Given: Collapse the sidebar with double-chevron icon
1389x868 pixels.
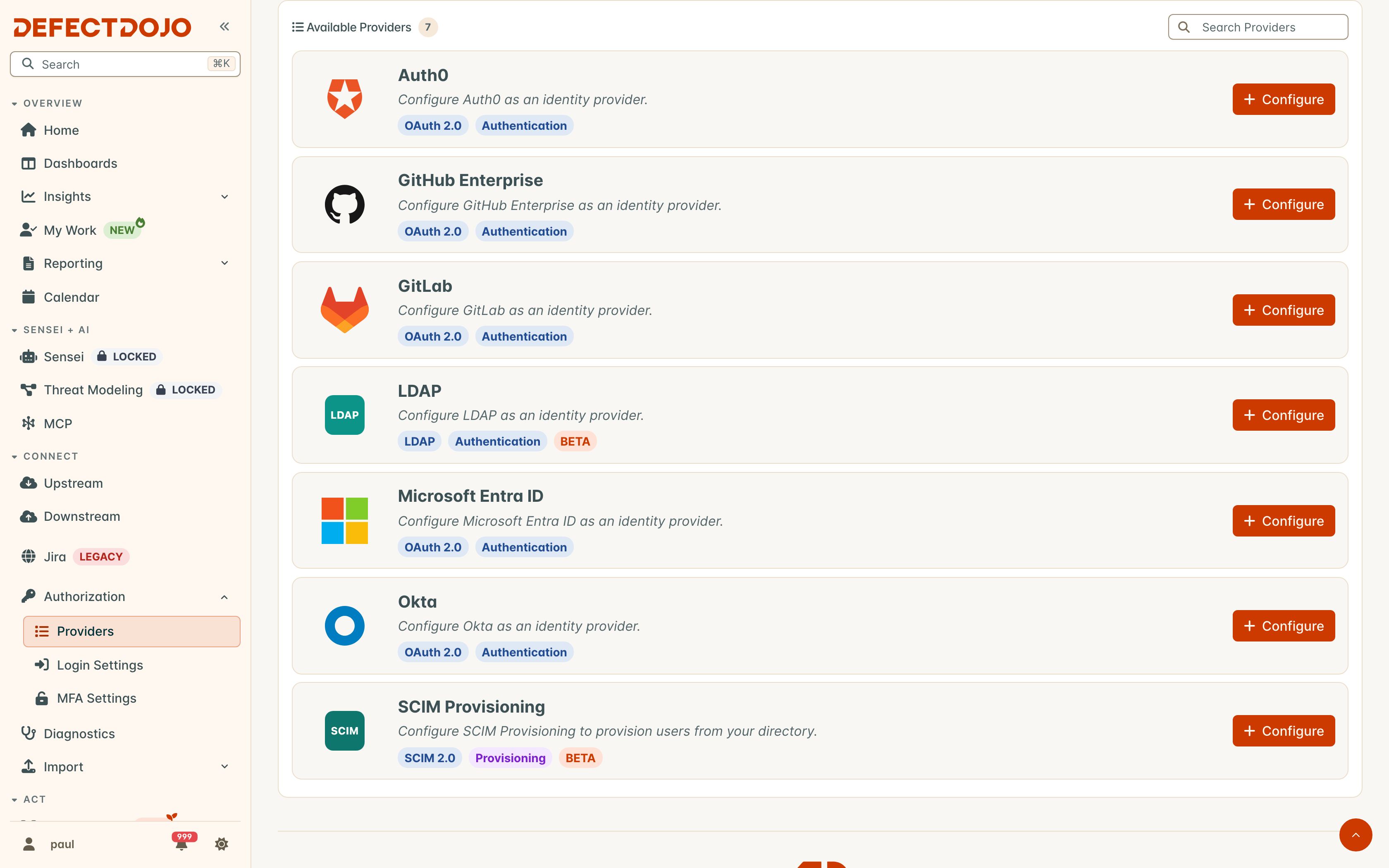Looking at the screenshot, I should [224, 26].
